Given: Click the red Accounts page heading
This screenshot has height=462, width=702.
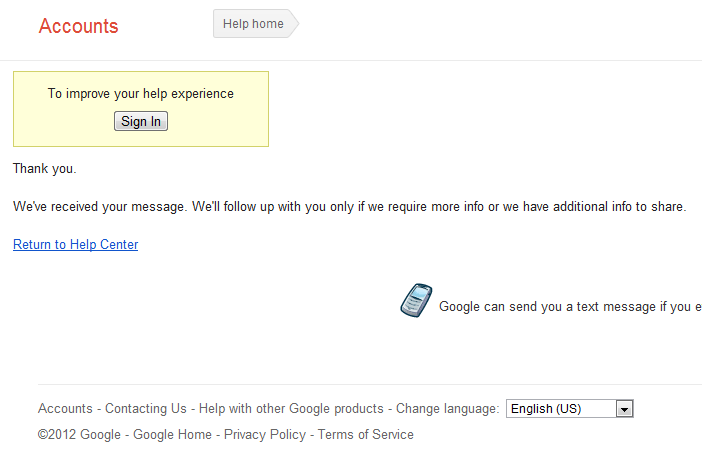Looking at the screenshot, I should click(x=78, y=26).
